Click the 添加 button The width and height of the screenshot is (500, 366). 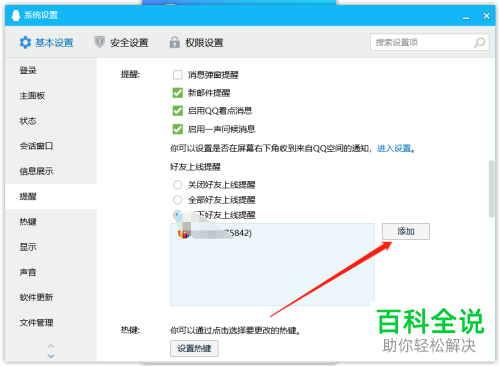click(406, 231)
